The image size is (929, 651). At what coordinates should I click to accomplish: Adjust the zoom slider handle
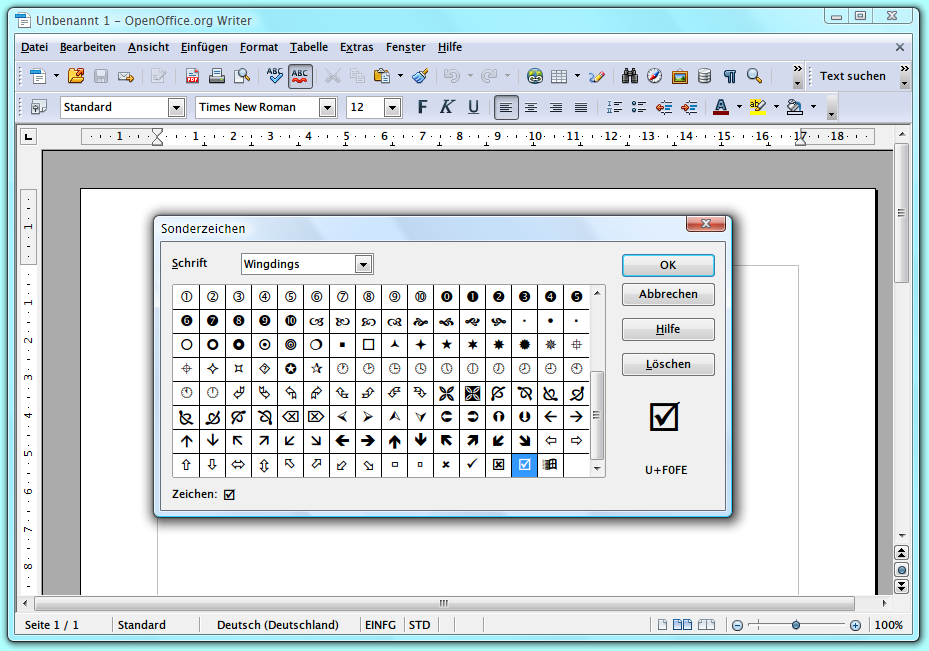point(796,625)
